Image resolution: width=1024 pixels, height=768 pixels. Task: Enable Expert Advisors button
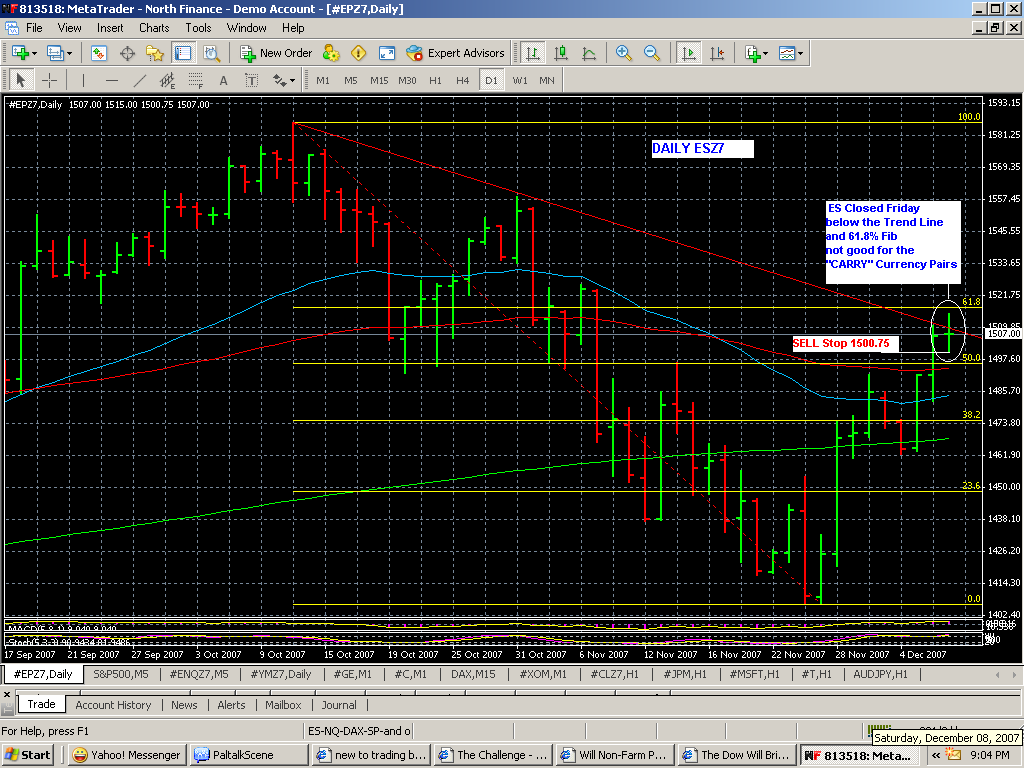(x=455, y=53)
